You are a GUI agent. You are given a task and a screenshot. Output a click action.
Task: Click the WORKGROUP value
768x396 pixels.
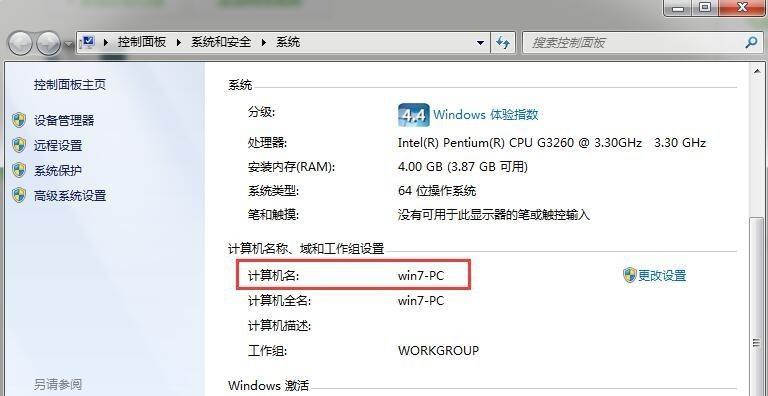click(438, 350)
